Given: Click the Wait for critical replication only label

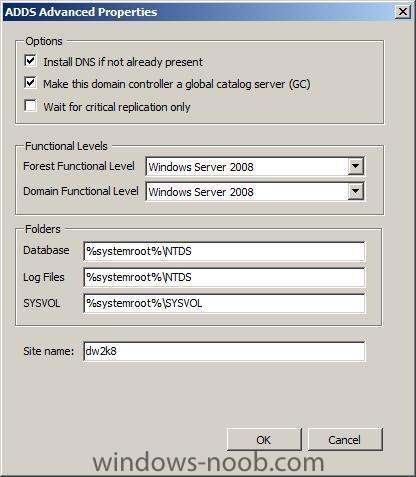Looking at the screenshot, I should [x=117, y=107].
